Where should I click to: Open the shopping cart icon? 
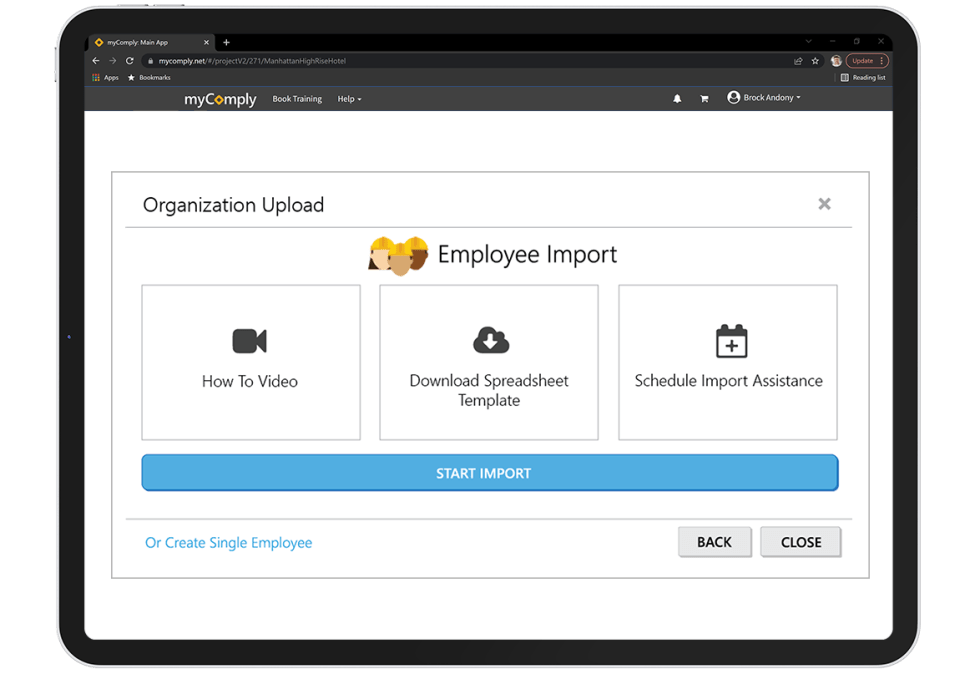[704, 97]
